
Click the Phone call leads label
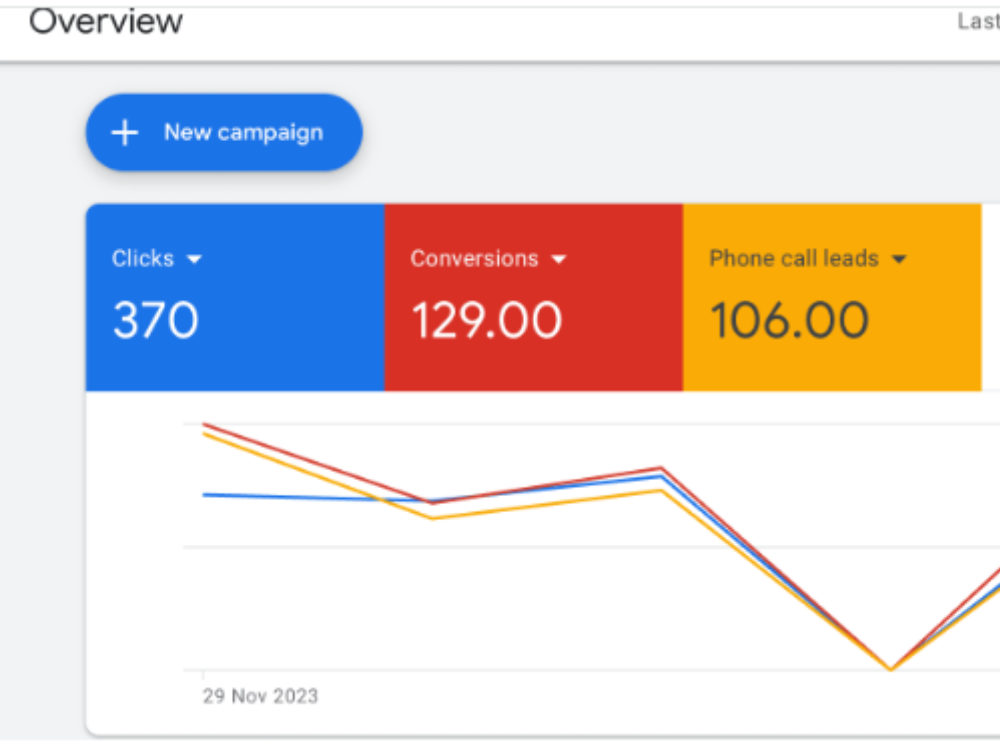pos(794,258)
